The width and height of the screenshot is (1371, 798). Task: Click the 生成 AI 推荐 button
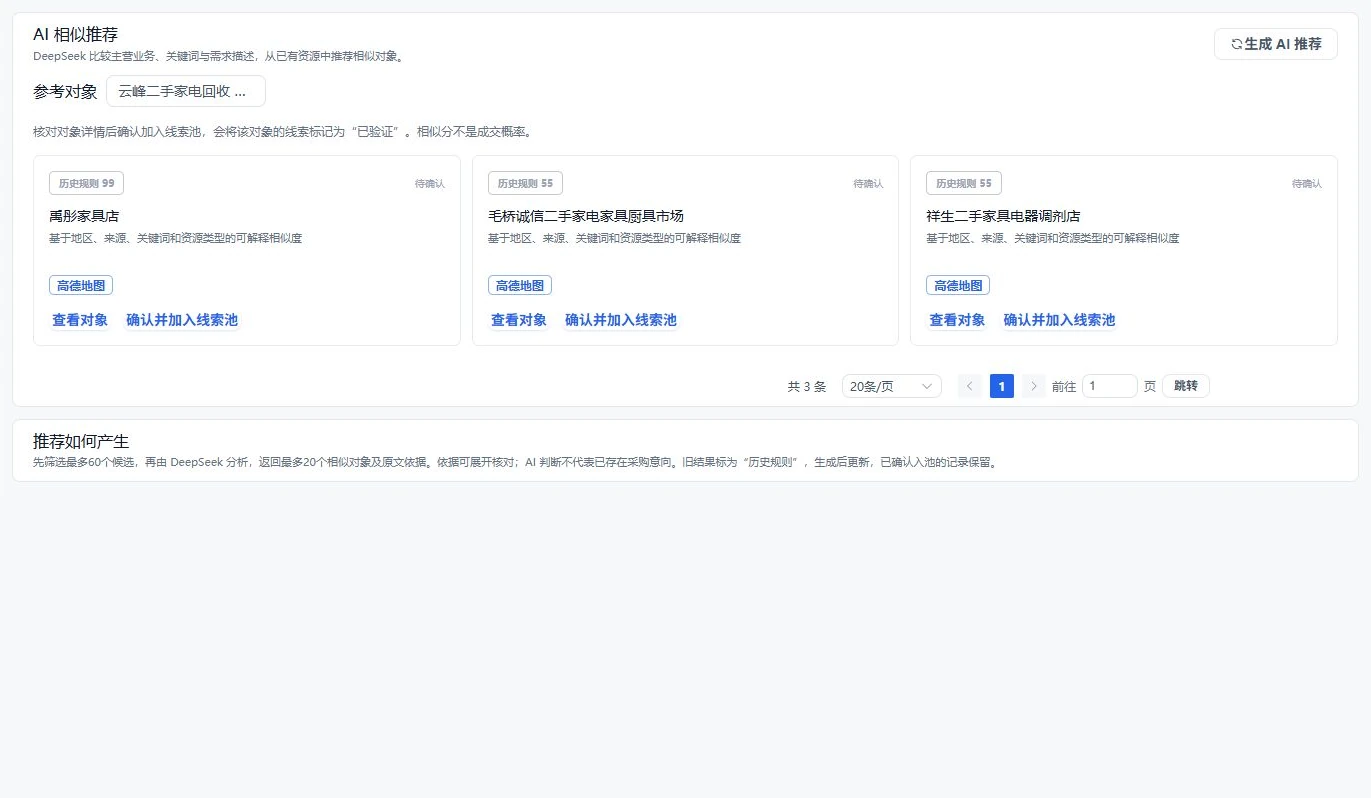tap(1275, 44)
